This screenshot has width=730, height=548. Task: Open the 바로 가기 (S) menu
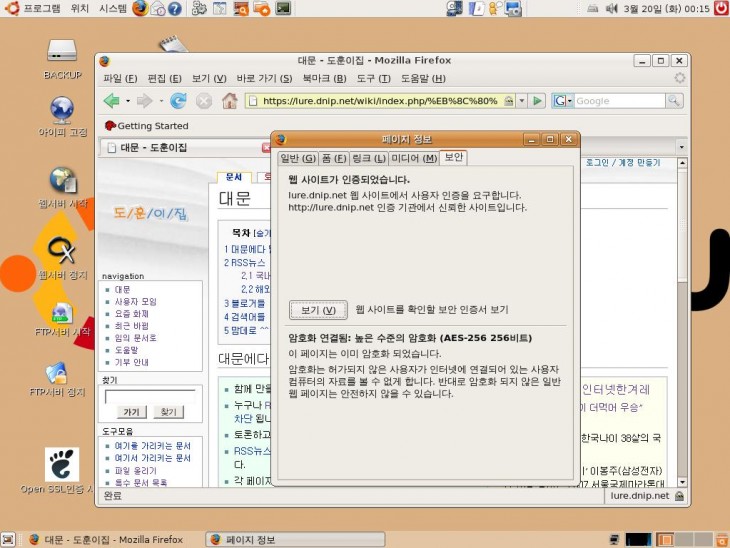coord(264,78)
